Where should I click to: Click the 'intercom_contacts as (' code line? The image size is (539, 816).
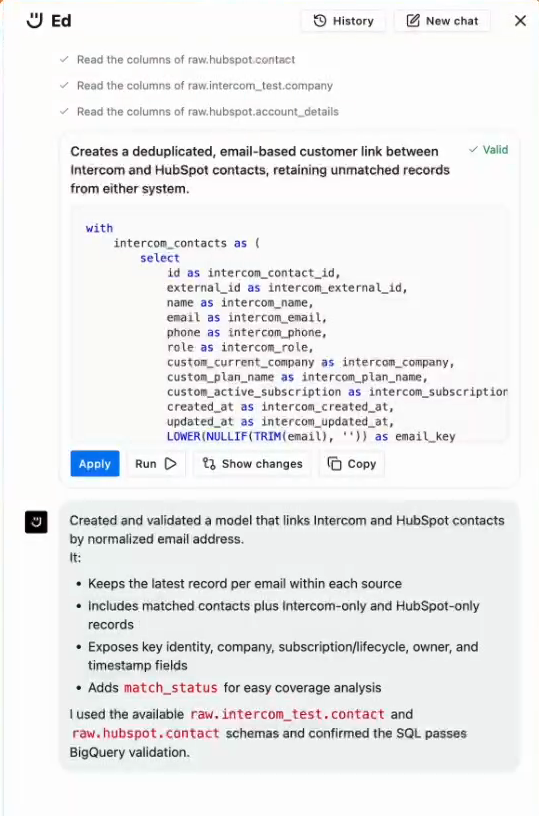coord(186,243)
